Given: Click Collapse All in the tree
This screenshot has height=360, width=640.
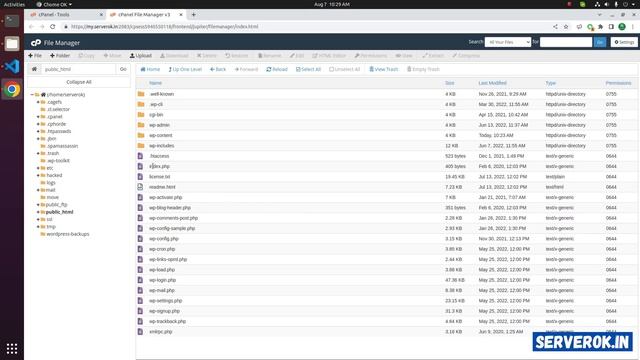Looking at the screenshot, I should point(79,82).
